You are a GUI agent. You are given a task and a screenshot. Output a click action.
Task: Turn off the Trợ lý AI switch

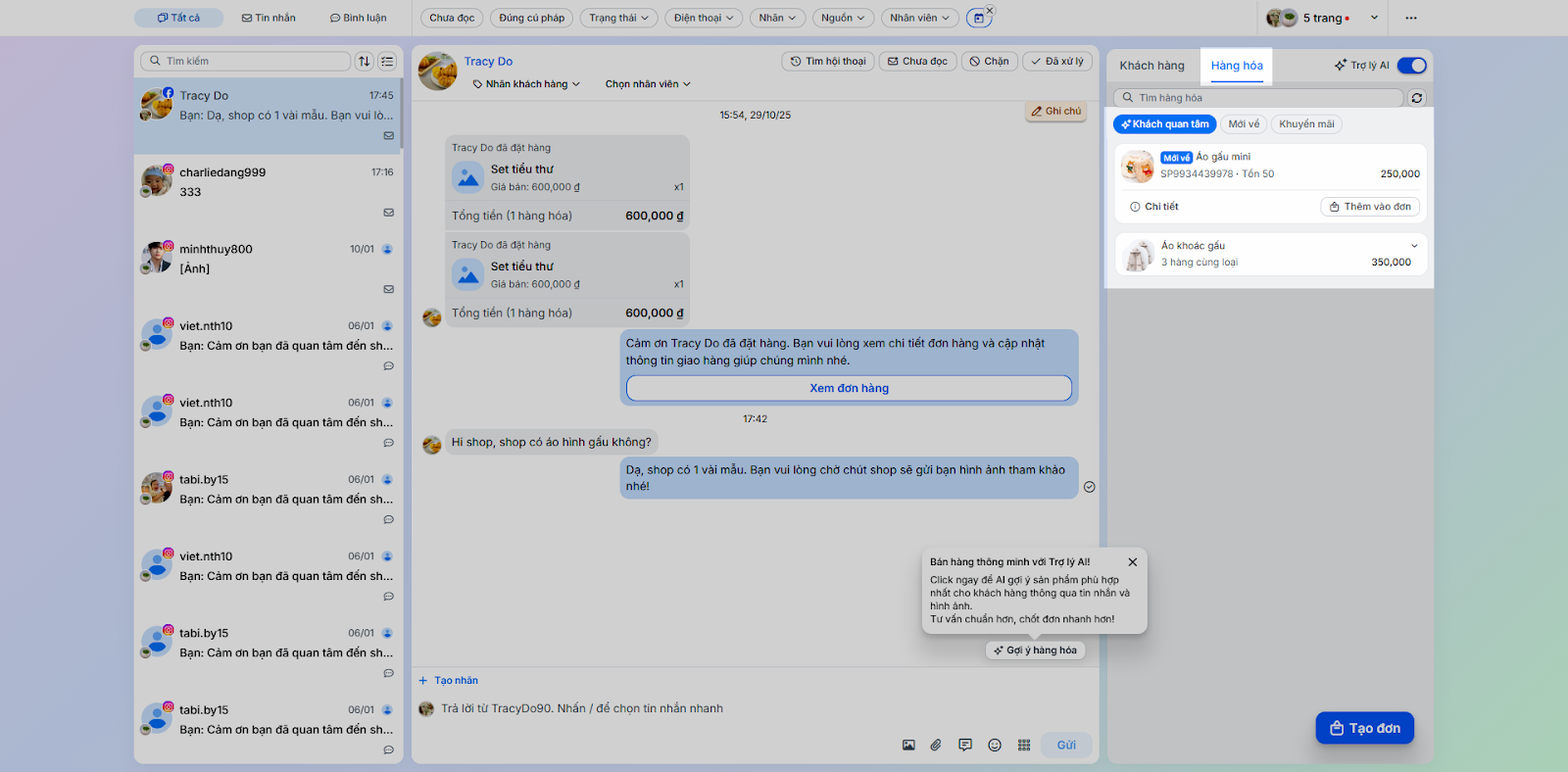point(1411,66)
